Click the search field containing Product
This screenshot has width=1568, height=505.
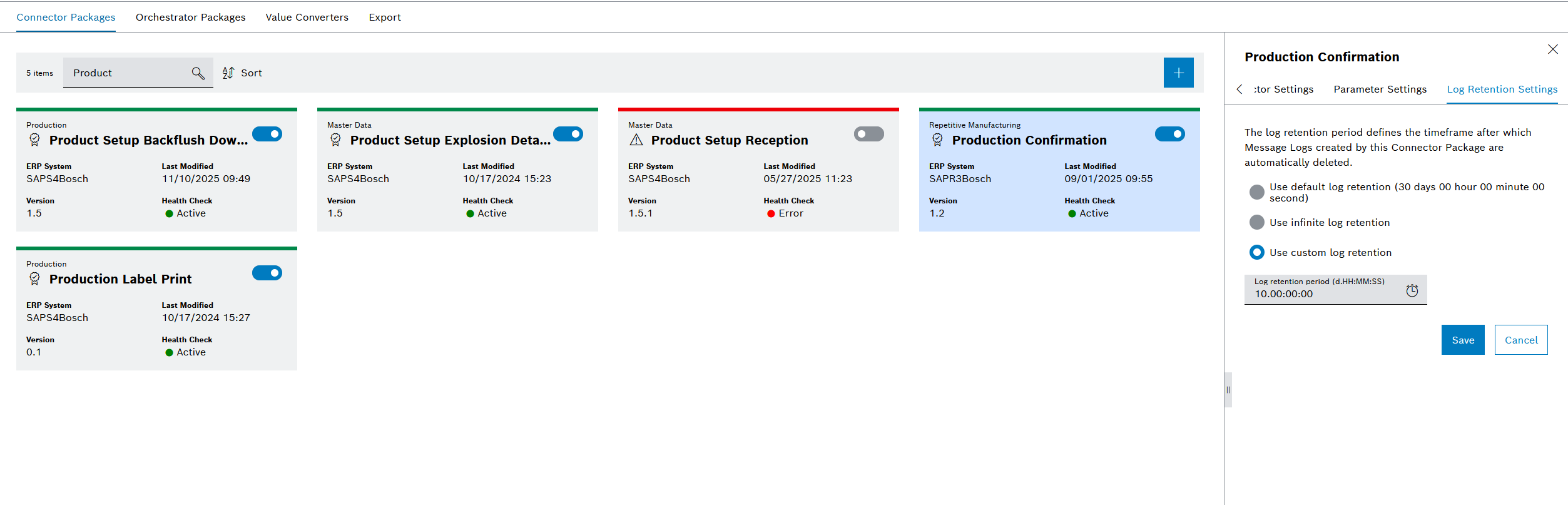tap(138, 73)
